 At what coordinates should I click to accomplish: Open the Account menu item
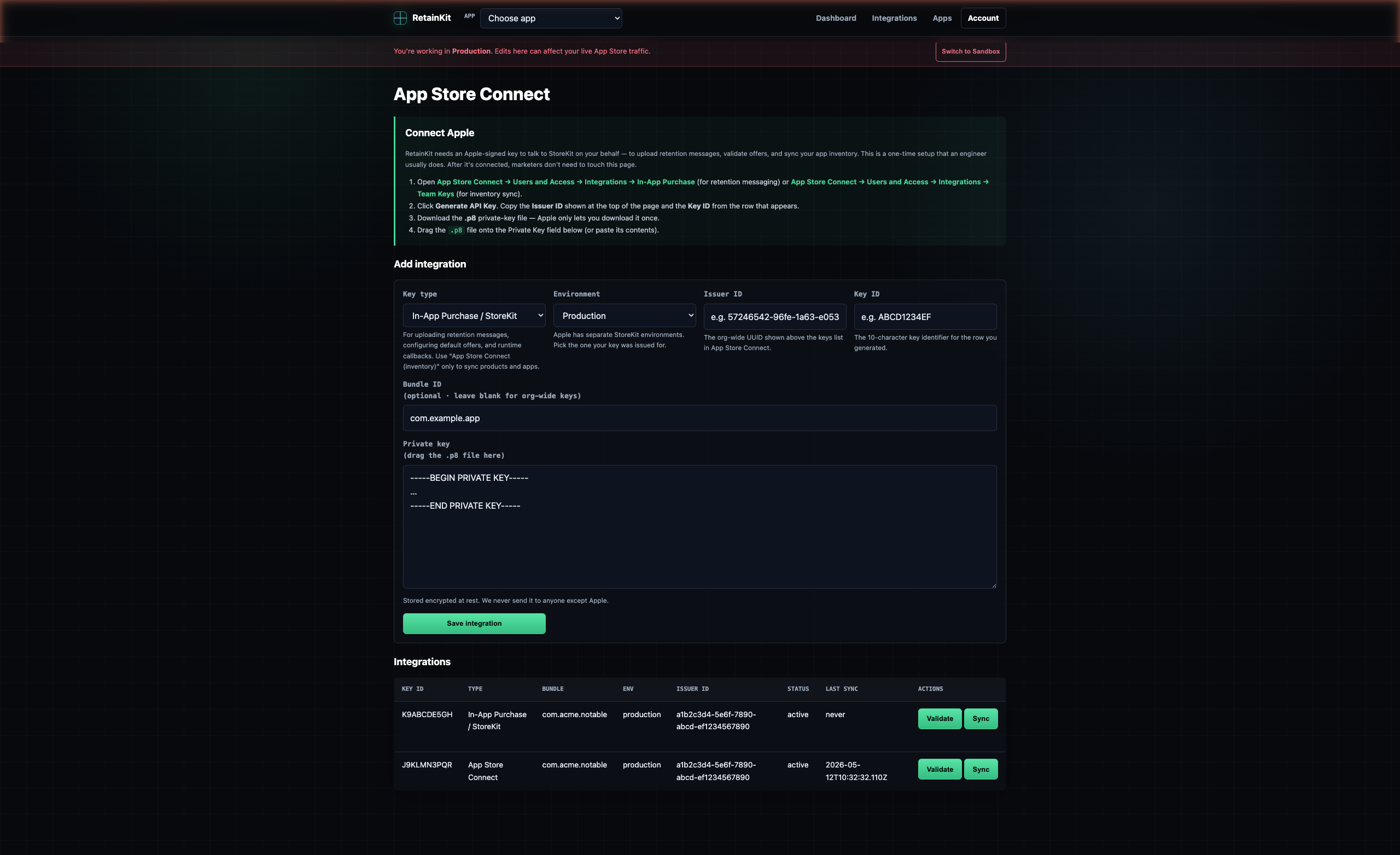[983, 18]
